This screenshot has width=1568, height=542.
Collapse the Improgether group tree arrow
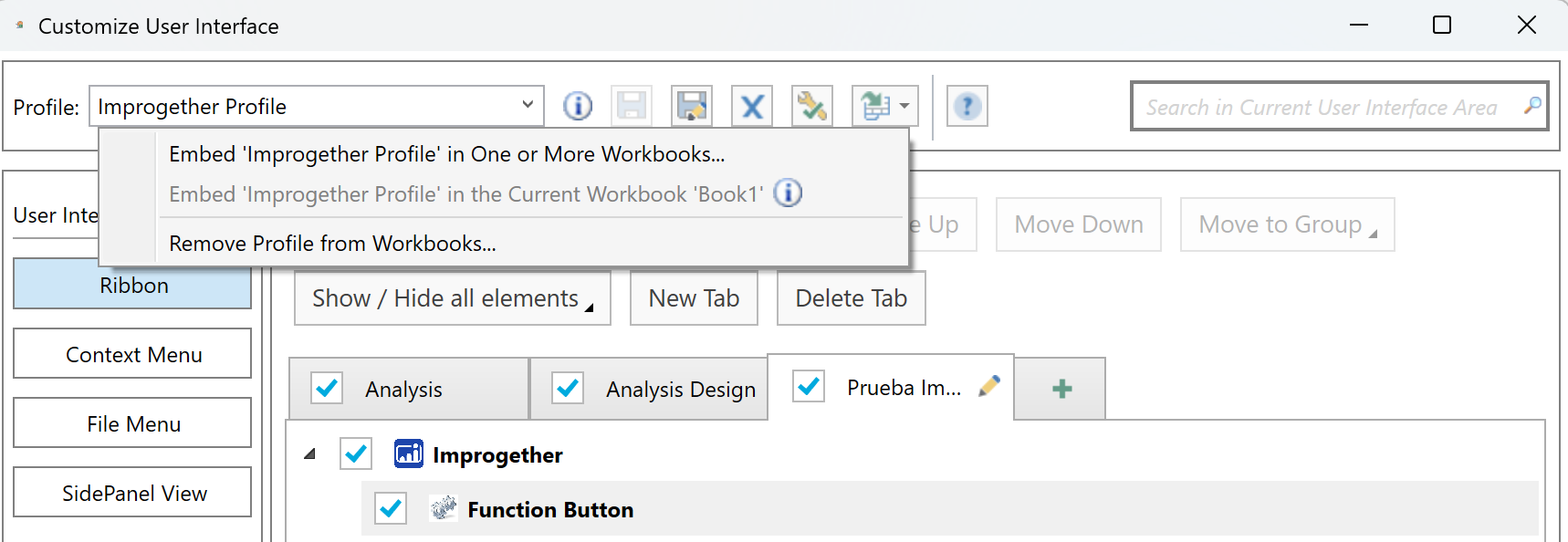(310, 453)
